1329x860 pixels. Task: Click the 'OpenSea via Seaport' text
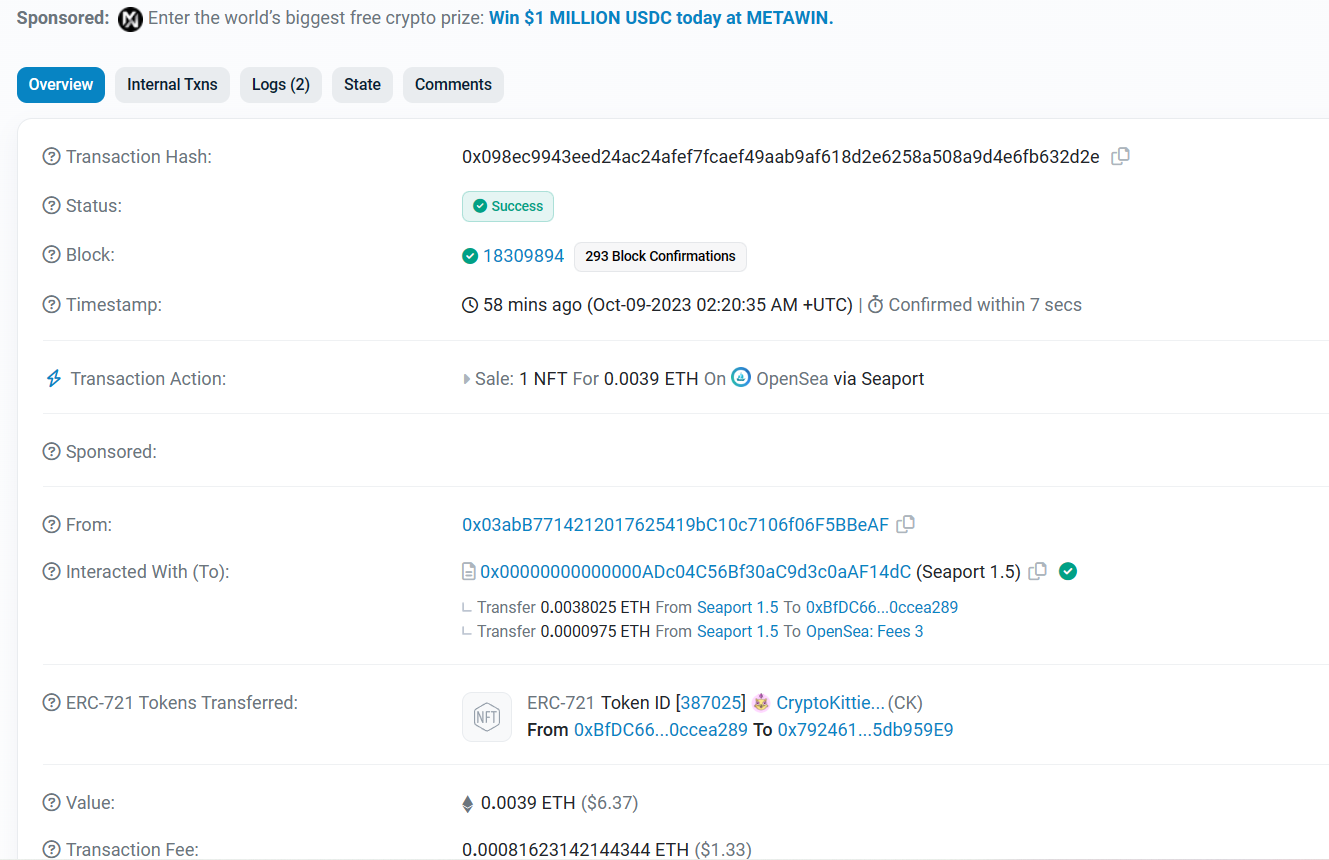coord(840,379)
